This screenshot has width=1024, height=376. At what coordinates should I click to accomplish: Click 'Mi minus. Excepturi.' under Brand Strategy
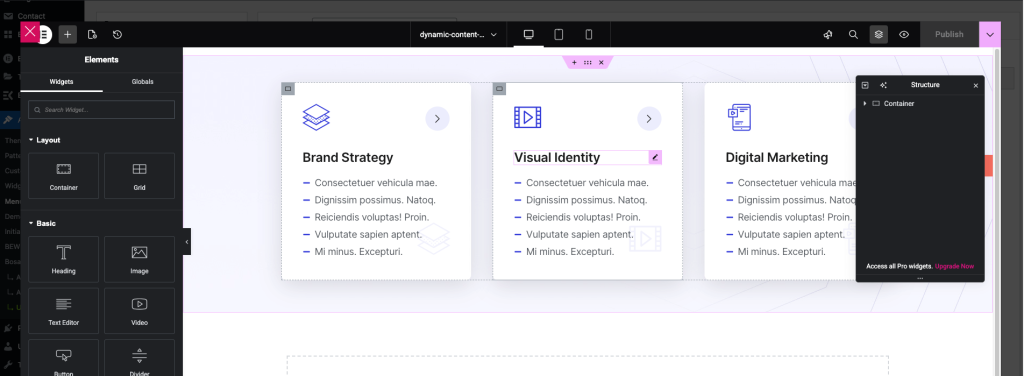tap(359, 251)
